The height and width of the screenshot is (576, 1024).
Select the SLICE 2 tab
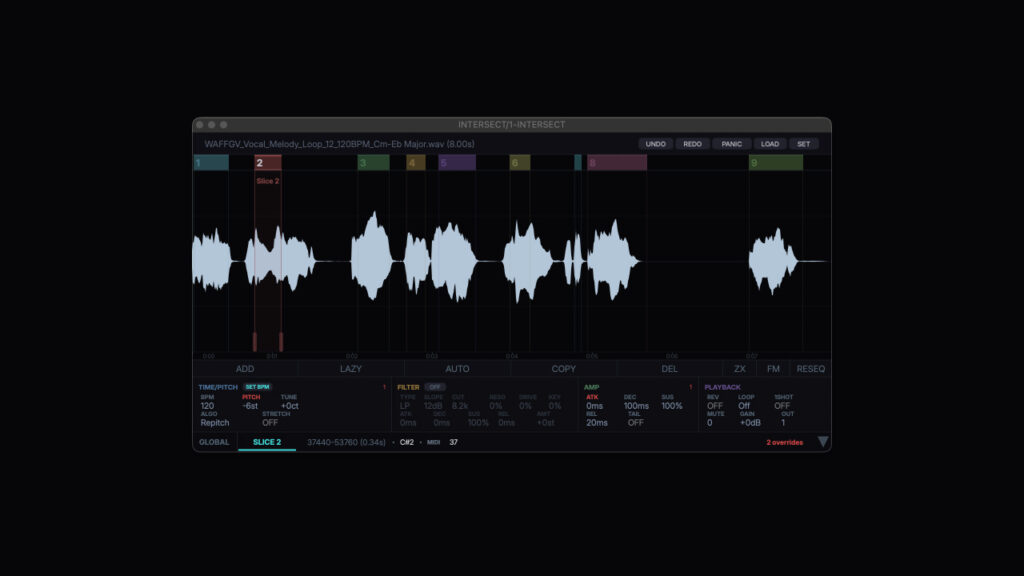(x=266, y=442)
